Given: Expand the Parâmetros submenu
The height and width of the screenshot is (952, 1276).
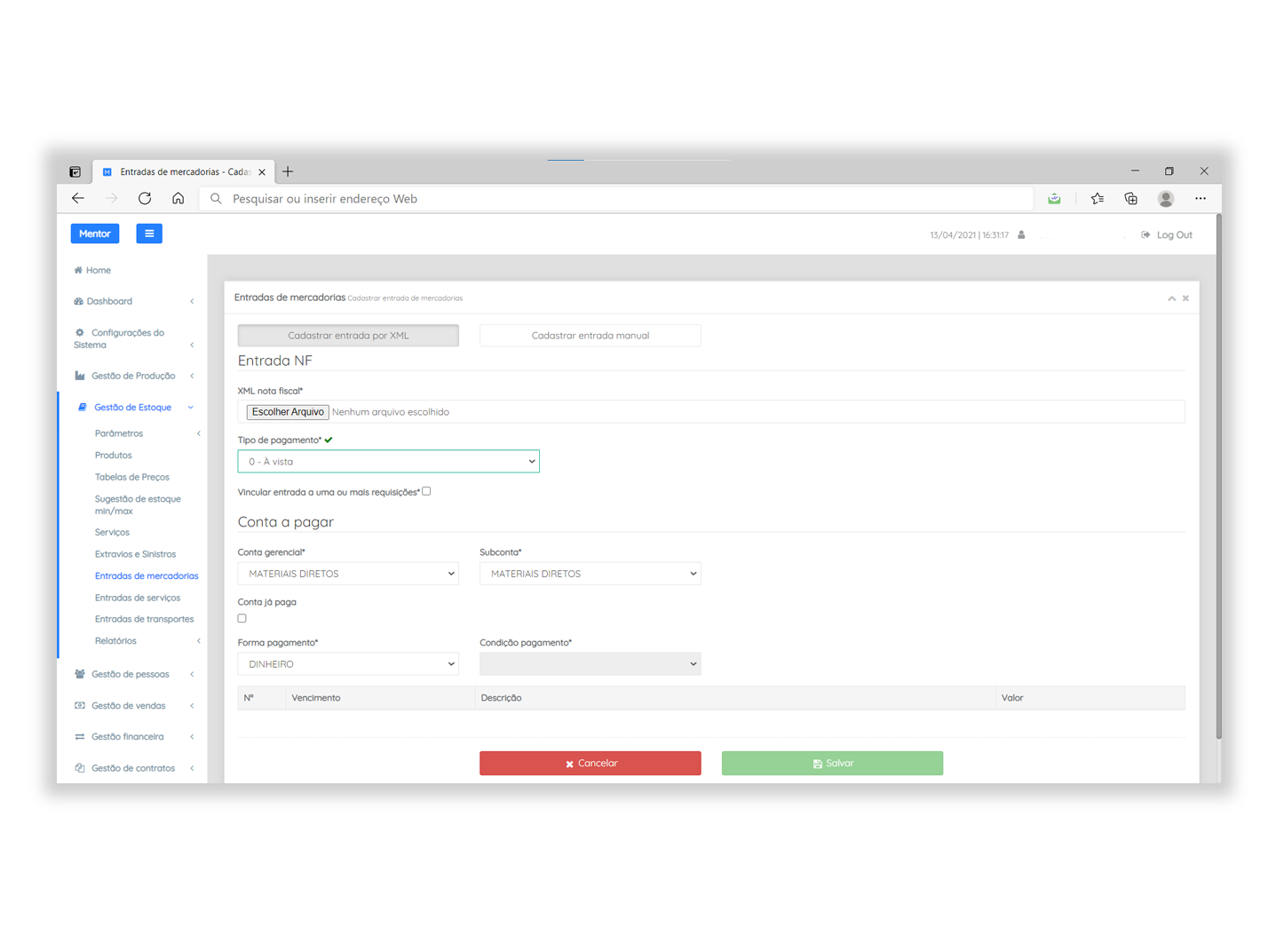Looking at the screenshot, I should click(147, 433).
